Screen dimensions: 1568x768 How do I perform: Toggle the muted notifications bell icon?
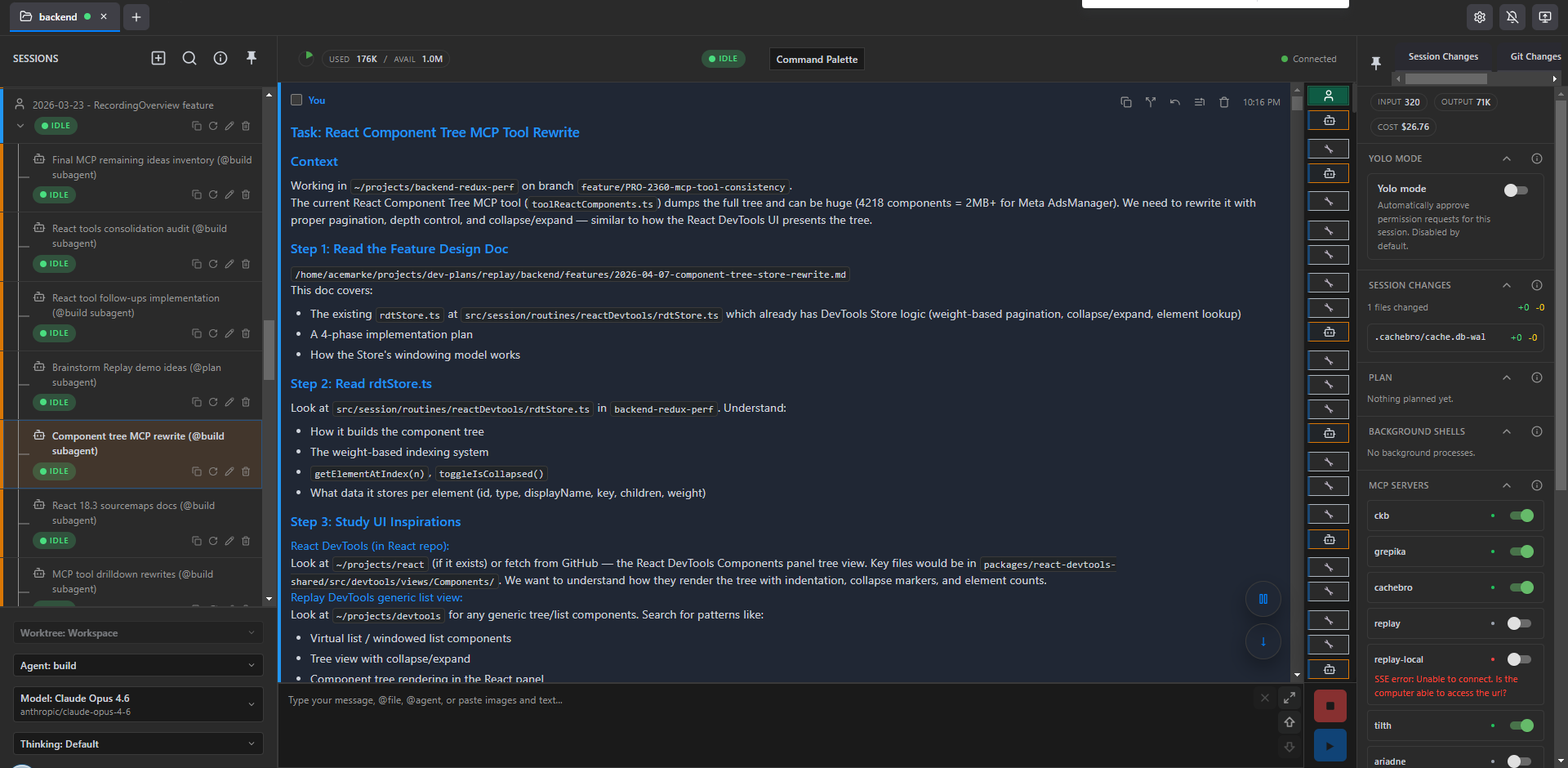point(1512,17)
